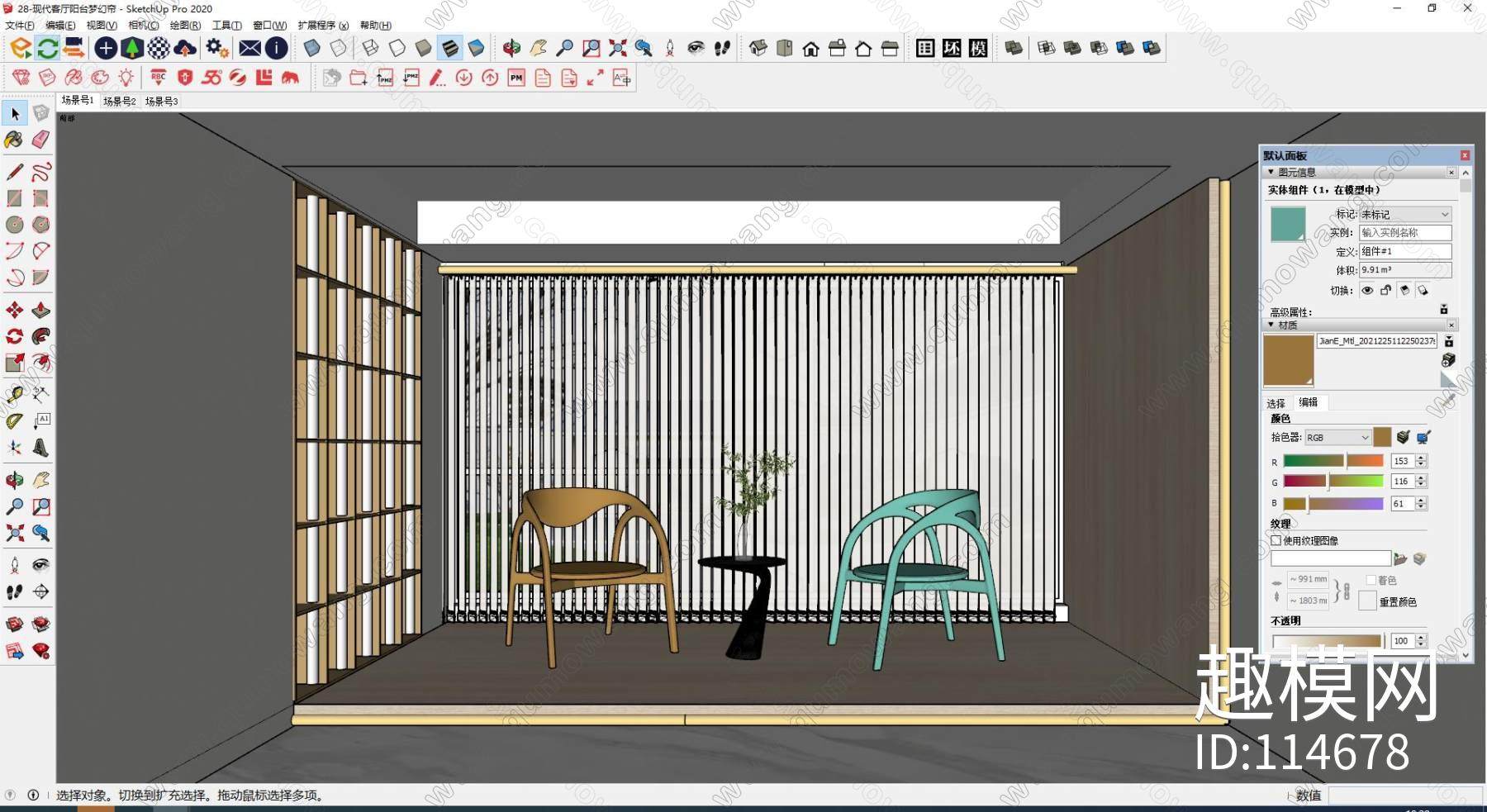This screenshot has width=1487, height=812.
Task: Switch to scene tab 场景号2
Action: click(x=119, y=101)
